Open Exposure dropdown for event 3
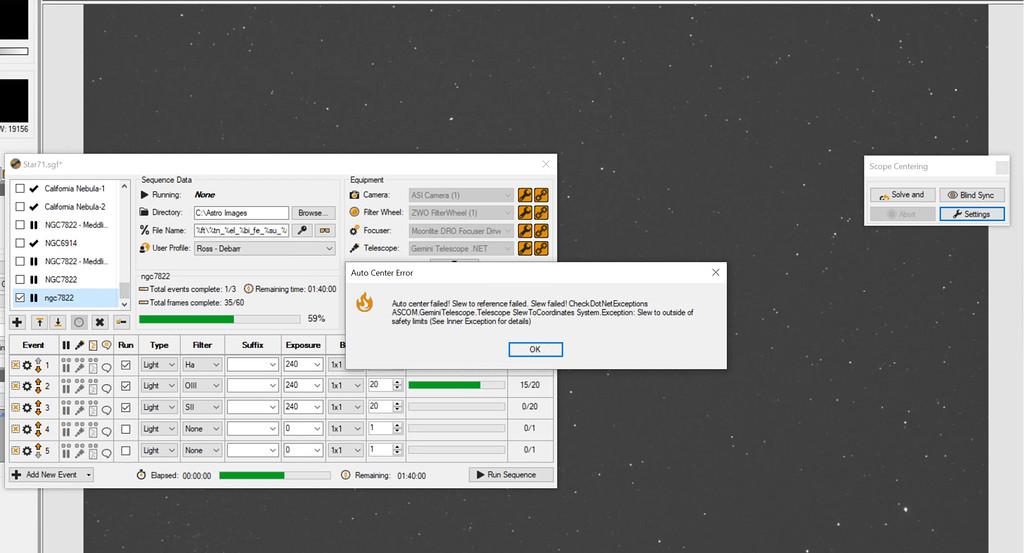 click(303, 407)
